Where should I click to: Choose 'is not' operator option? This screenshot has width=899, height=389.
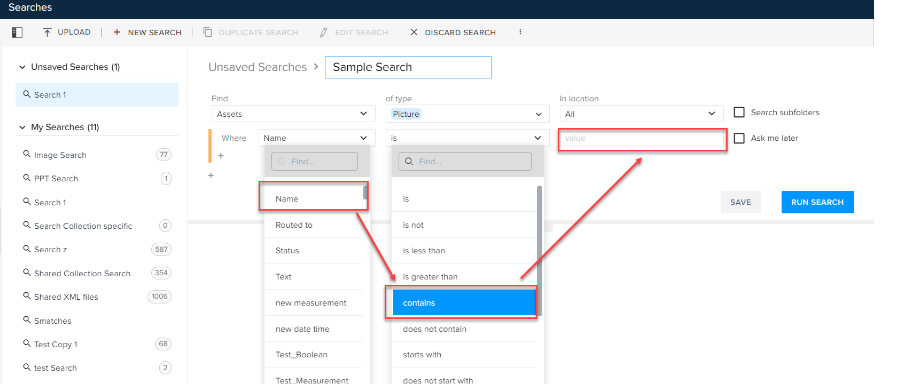pyautogui.click(x=464, y=225)
